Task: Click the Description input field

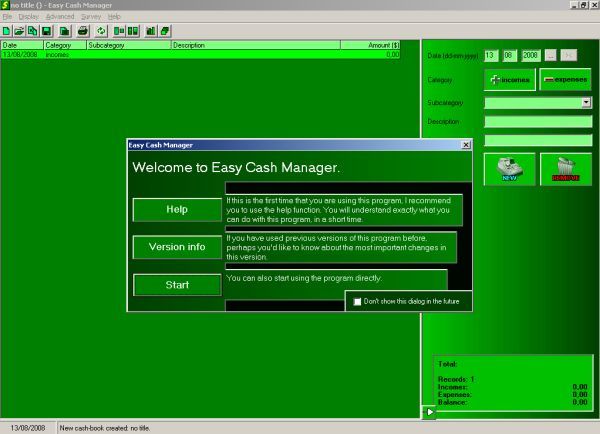Action: (538, 122)
